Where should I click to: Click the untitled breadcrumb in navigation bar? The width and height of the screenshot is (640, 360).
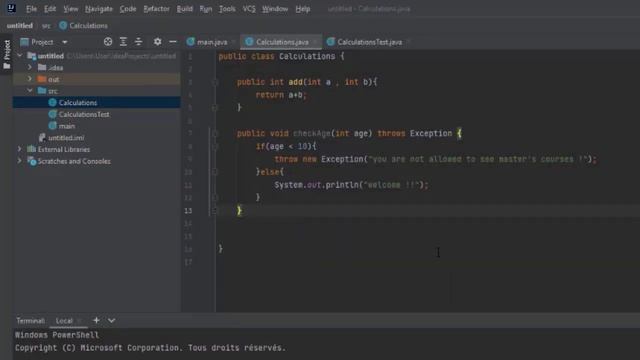20,25
